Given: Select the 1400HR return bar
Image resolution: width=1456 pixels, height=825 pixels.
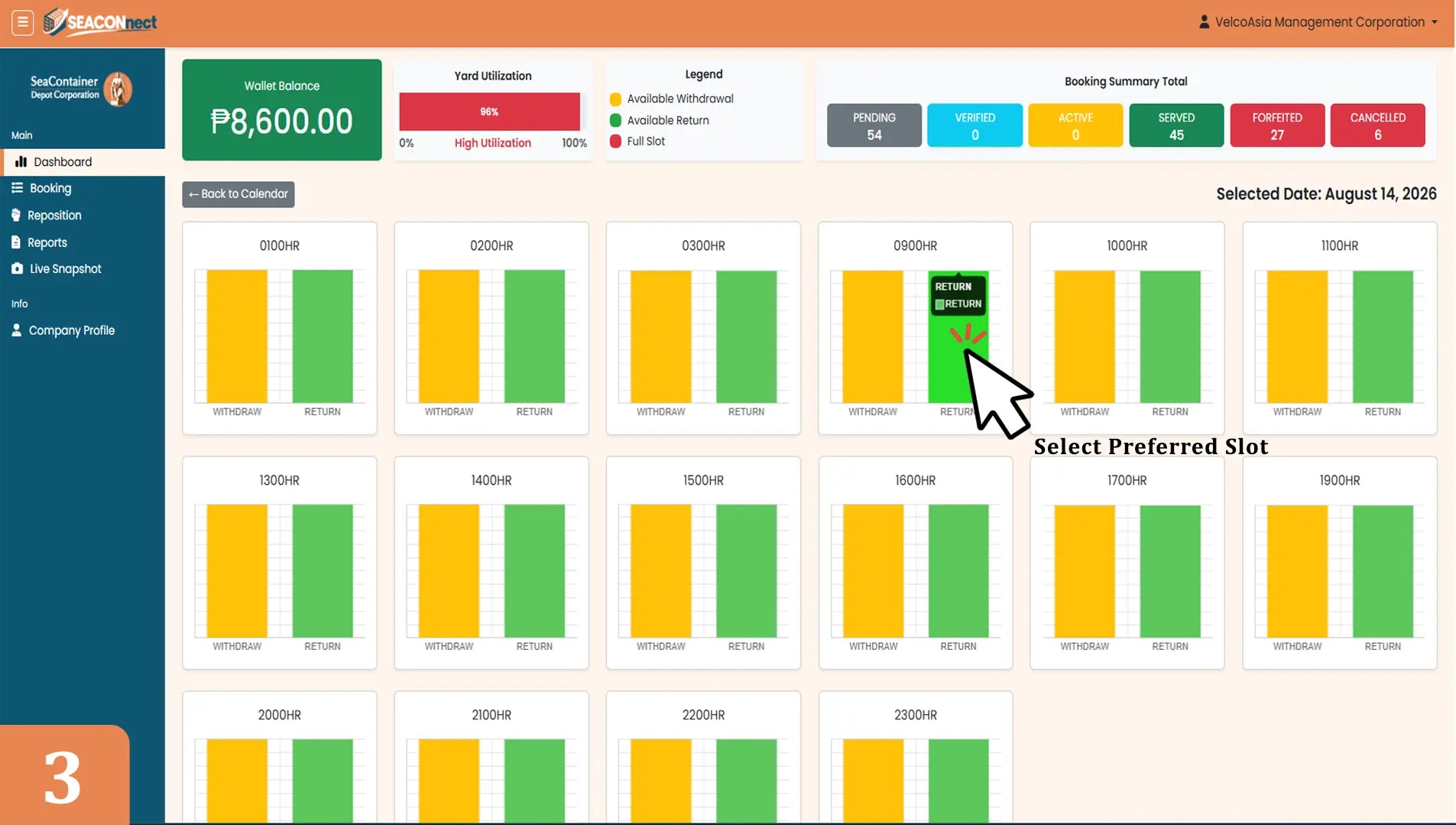Looking at the screenshot, I should click(534, 571).
